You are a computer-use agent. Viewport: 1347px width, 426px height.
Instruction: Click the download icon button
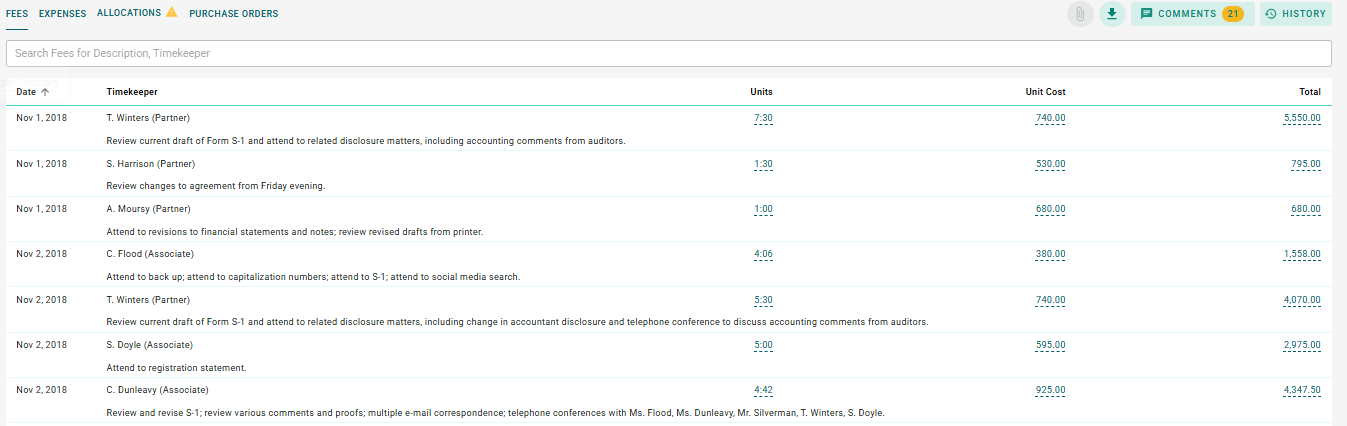click(x=1111, y=14)
